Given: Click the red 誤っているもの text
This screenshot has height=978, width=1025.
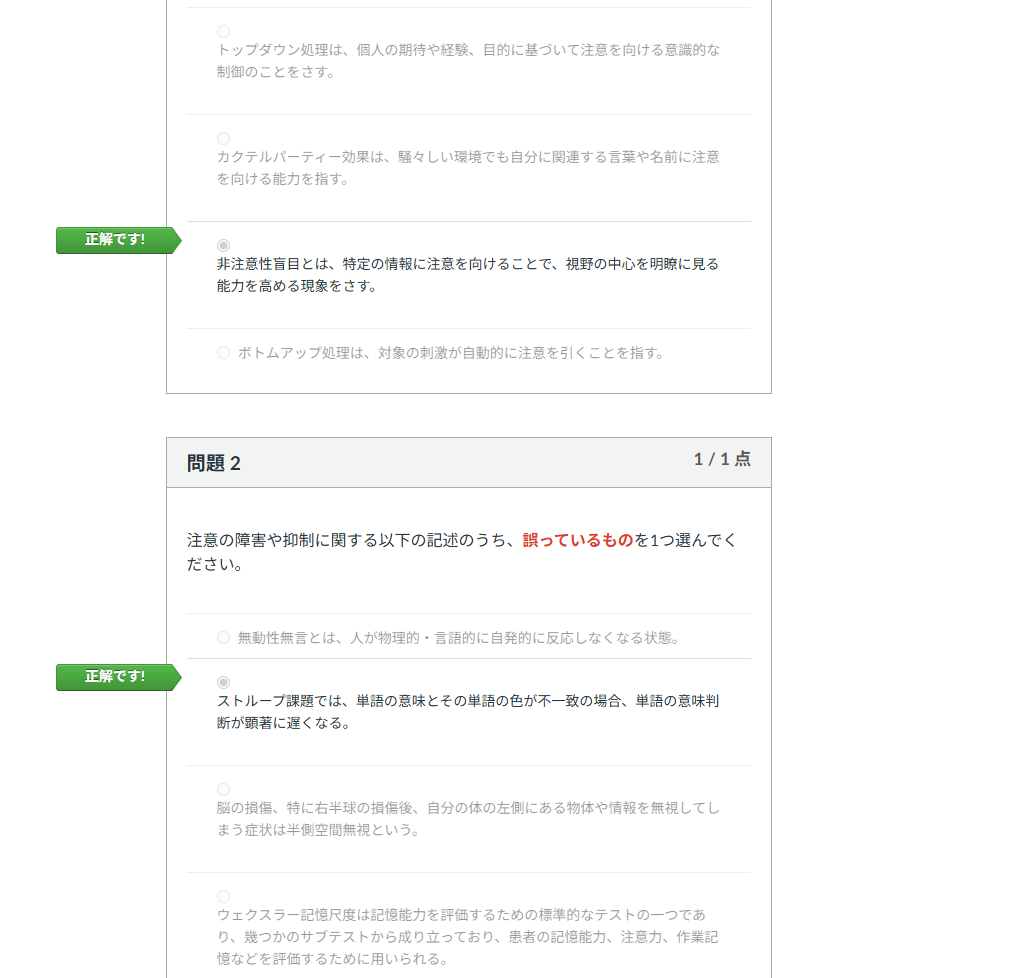Looking at the screenshot, I should pos(578,540).
